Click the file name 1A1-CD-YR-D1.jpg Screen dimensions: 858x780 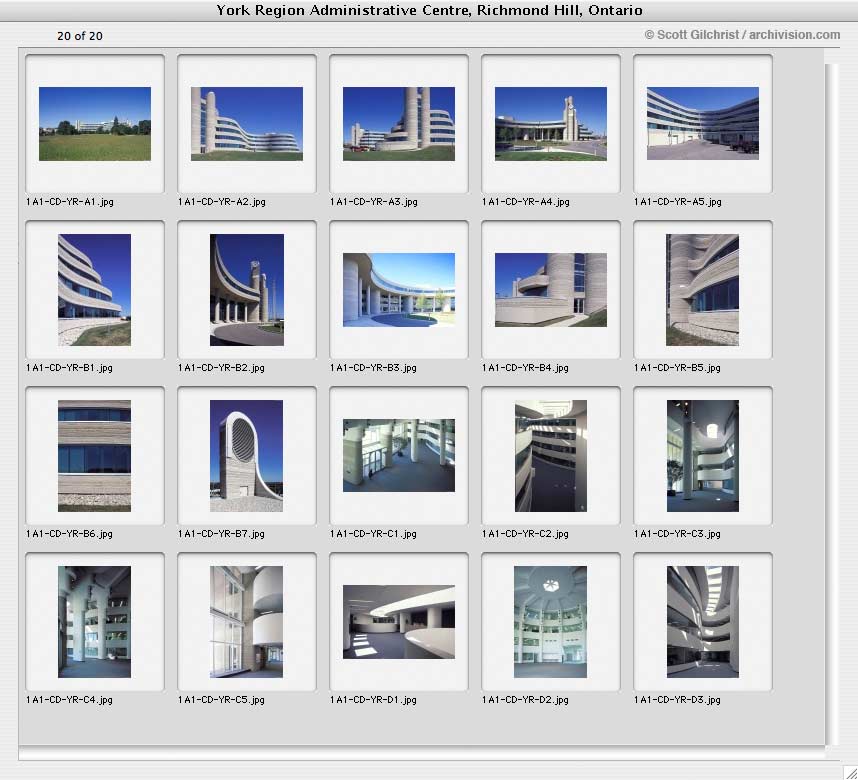pyautogui.click(x=374, y=700)
